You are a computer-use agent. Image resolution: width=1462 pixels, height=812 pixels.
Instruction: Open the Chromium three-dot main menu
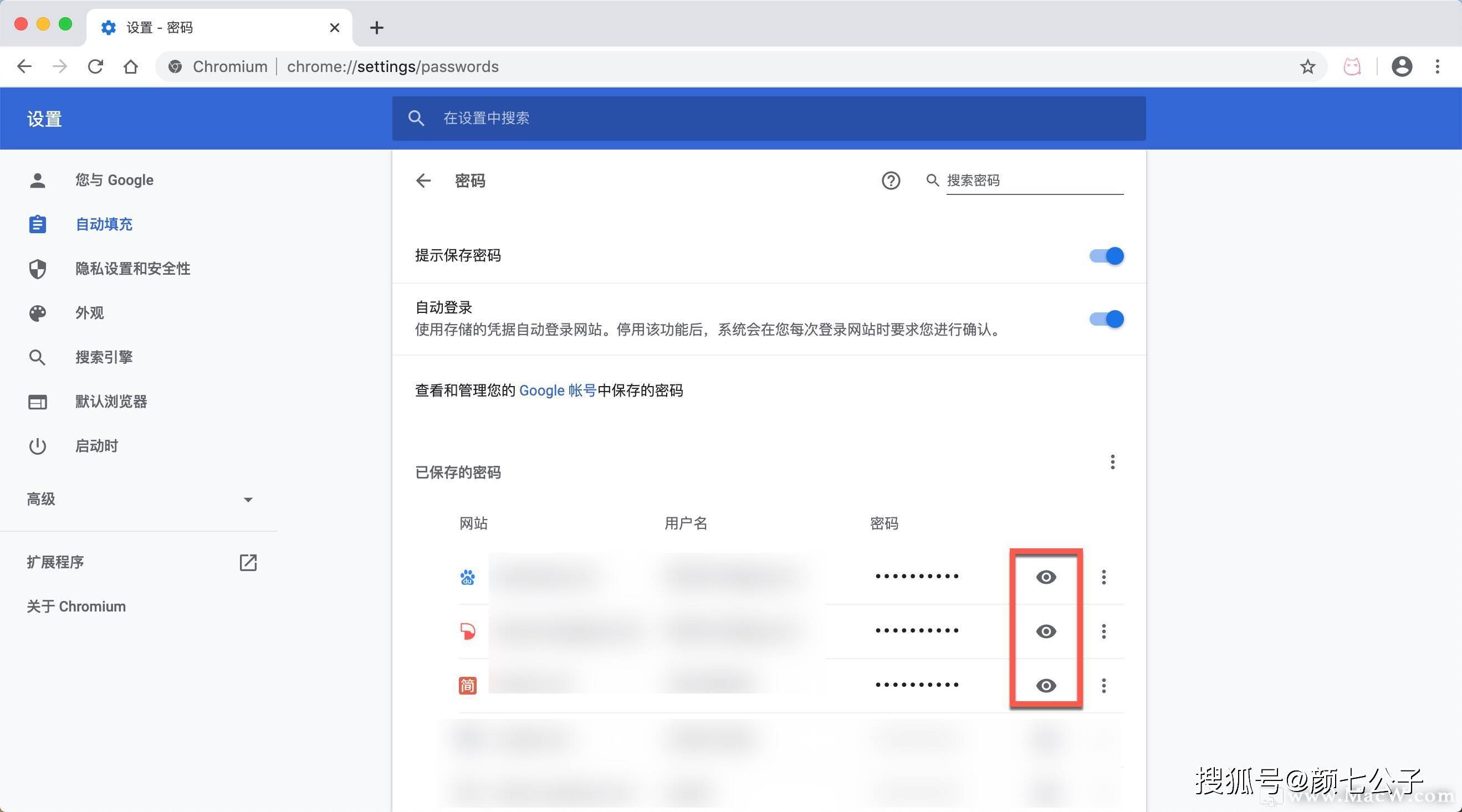(x=1437, y=67)
